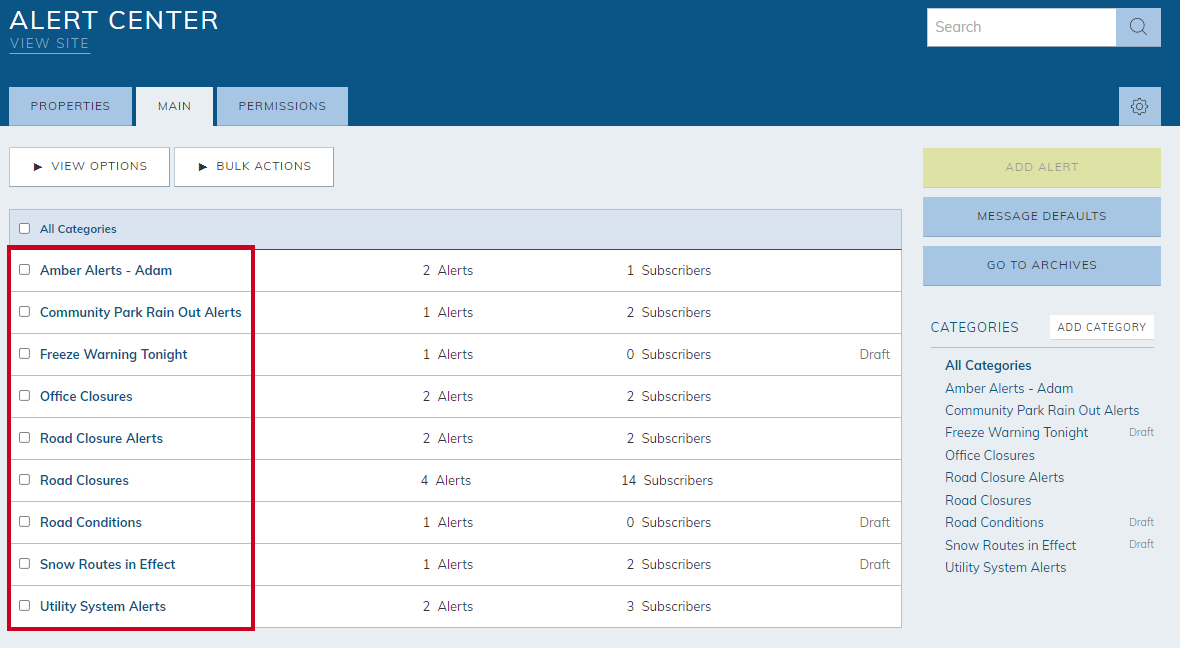Open Community Park Rain Out Alerts in list
Viewport: 1180px width, 648px height.
tap(141, 312)
